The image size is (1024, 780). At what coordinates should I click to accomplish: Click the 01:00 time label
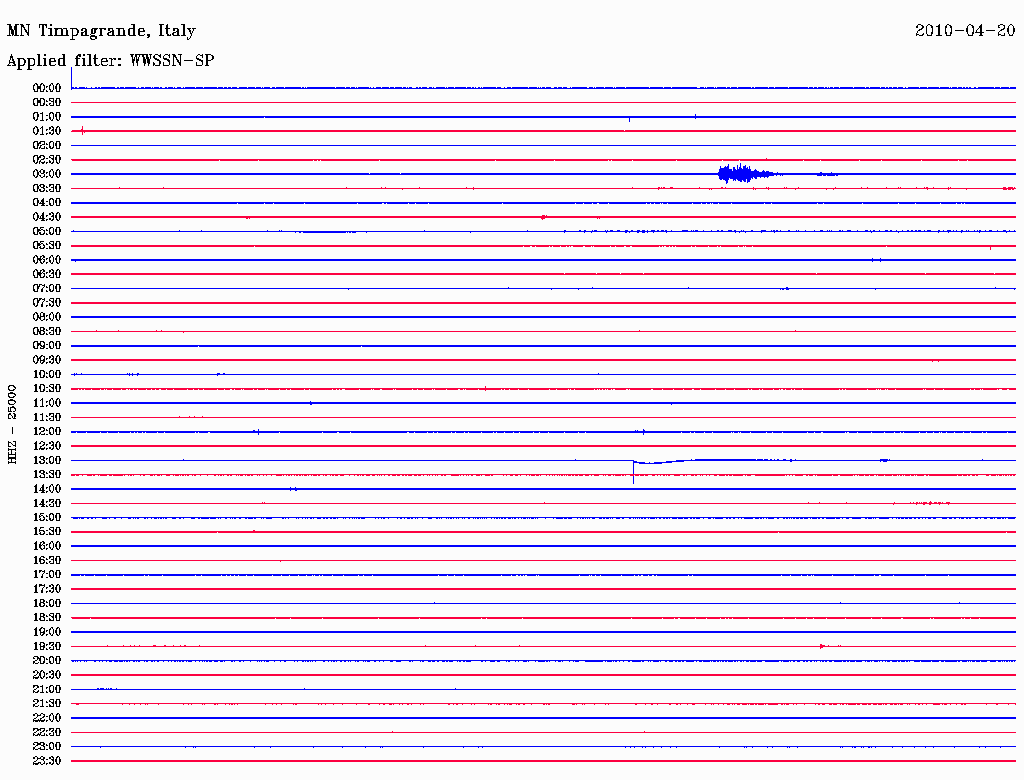click(47, 116)
